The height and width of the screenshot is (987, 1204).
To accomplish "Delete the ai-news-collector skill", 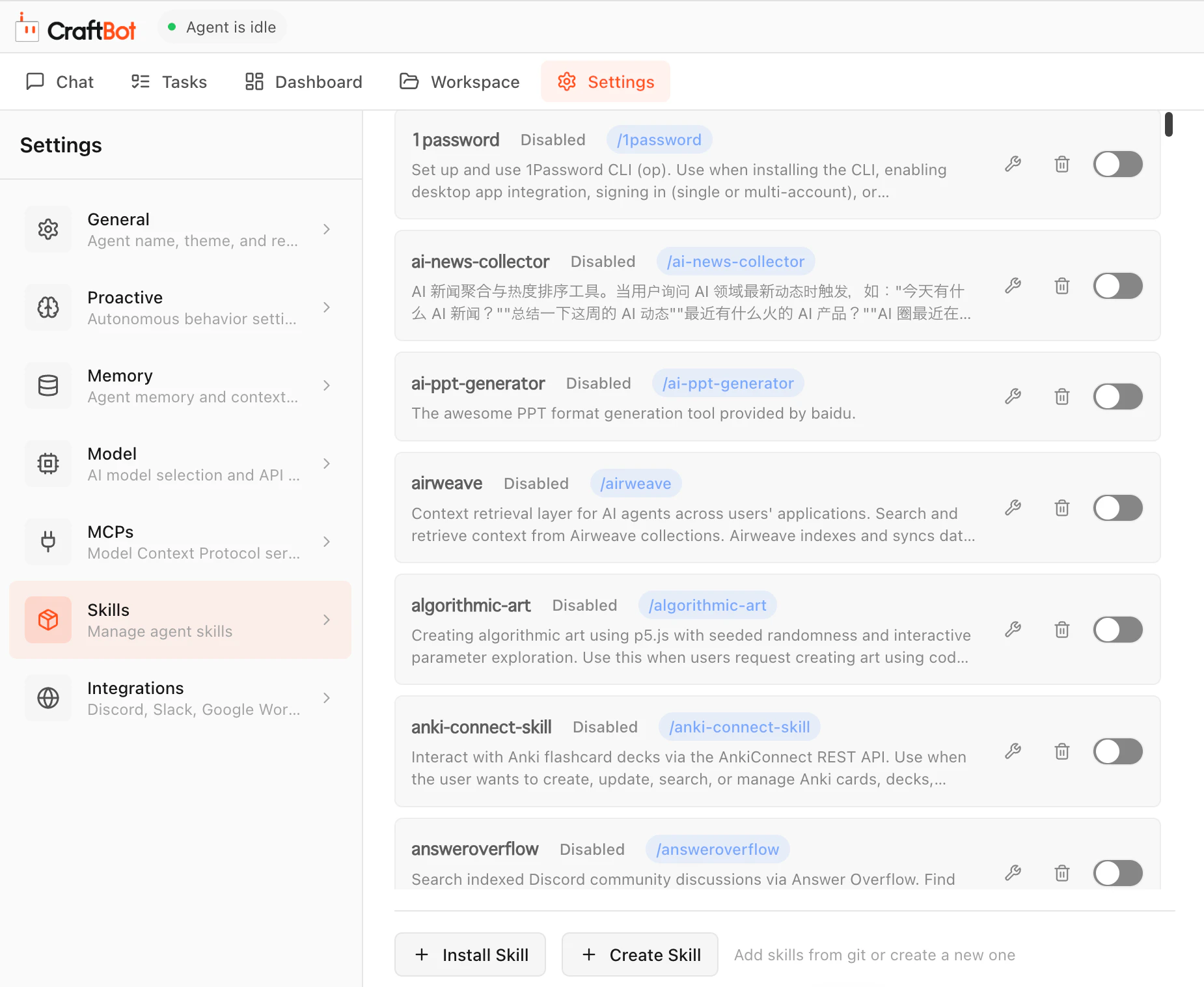I will 1062,286.
